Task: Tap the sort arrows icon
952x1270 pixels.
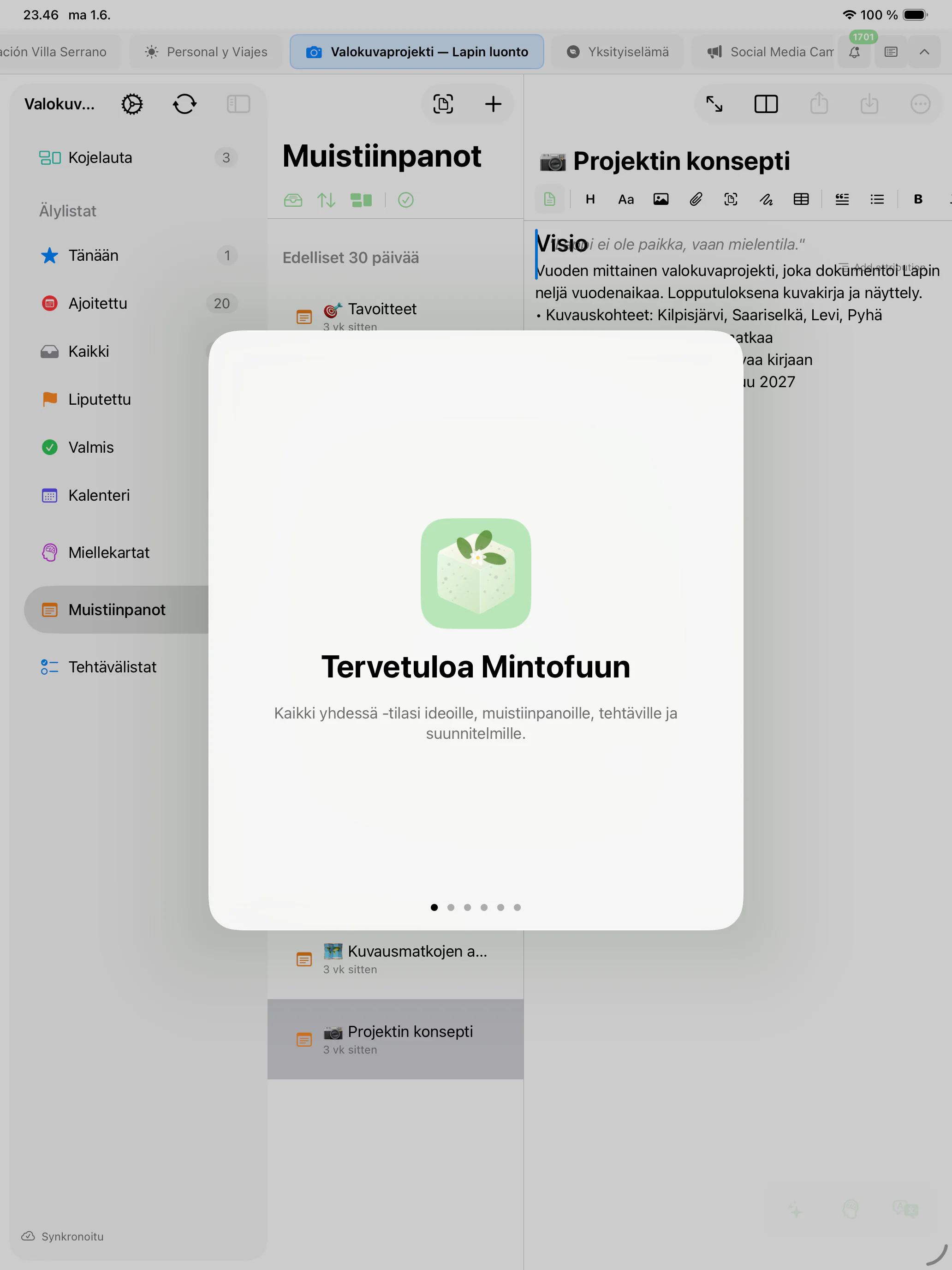Action: (327, 200)
